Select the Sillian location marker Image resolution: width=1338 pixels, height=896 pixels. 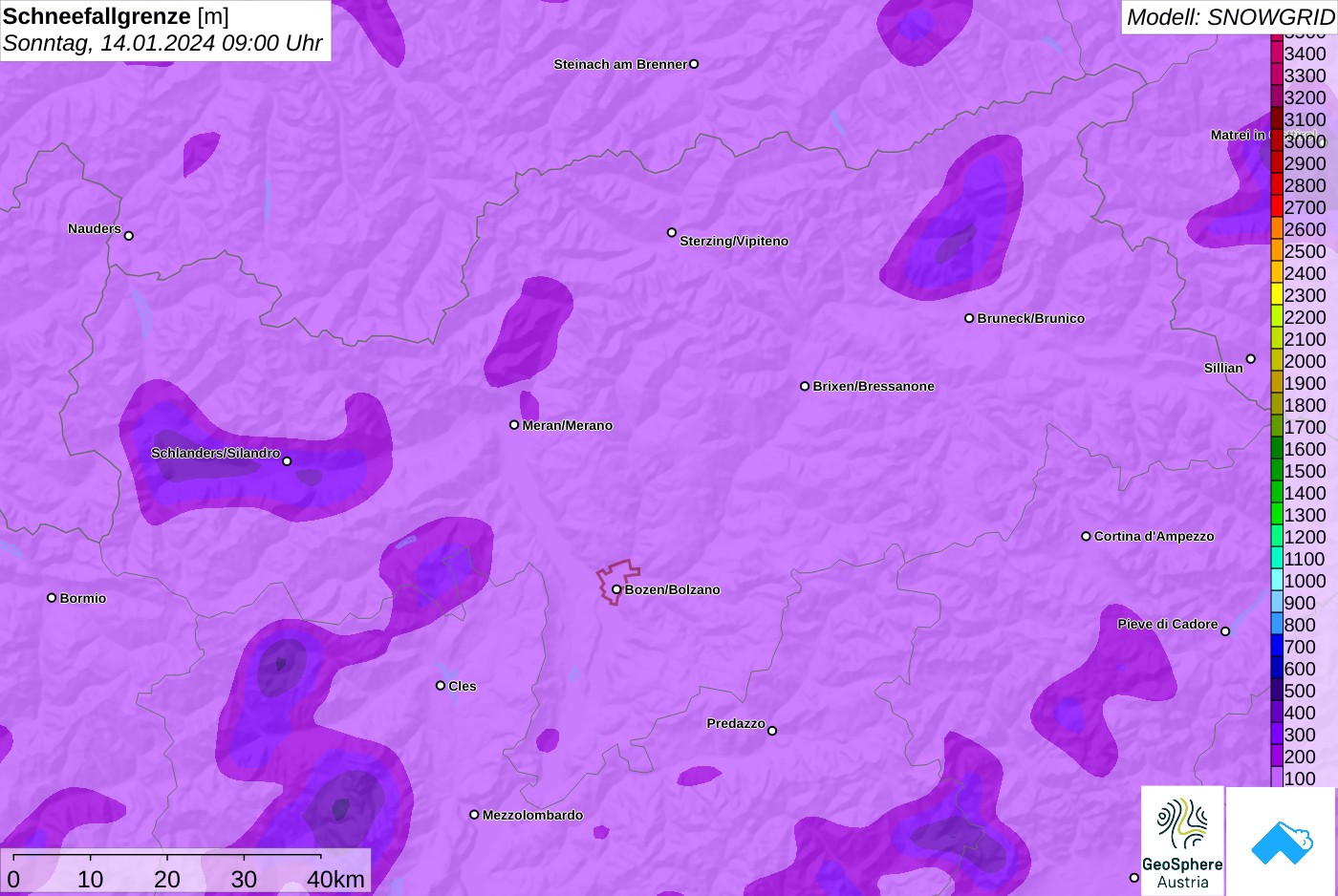pyautogui.click(x=1250, y=359)
